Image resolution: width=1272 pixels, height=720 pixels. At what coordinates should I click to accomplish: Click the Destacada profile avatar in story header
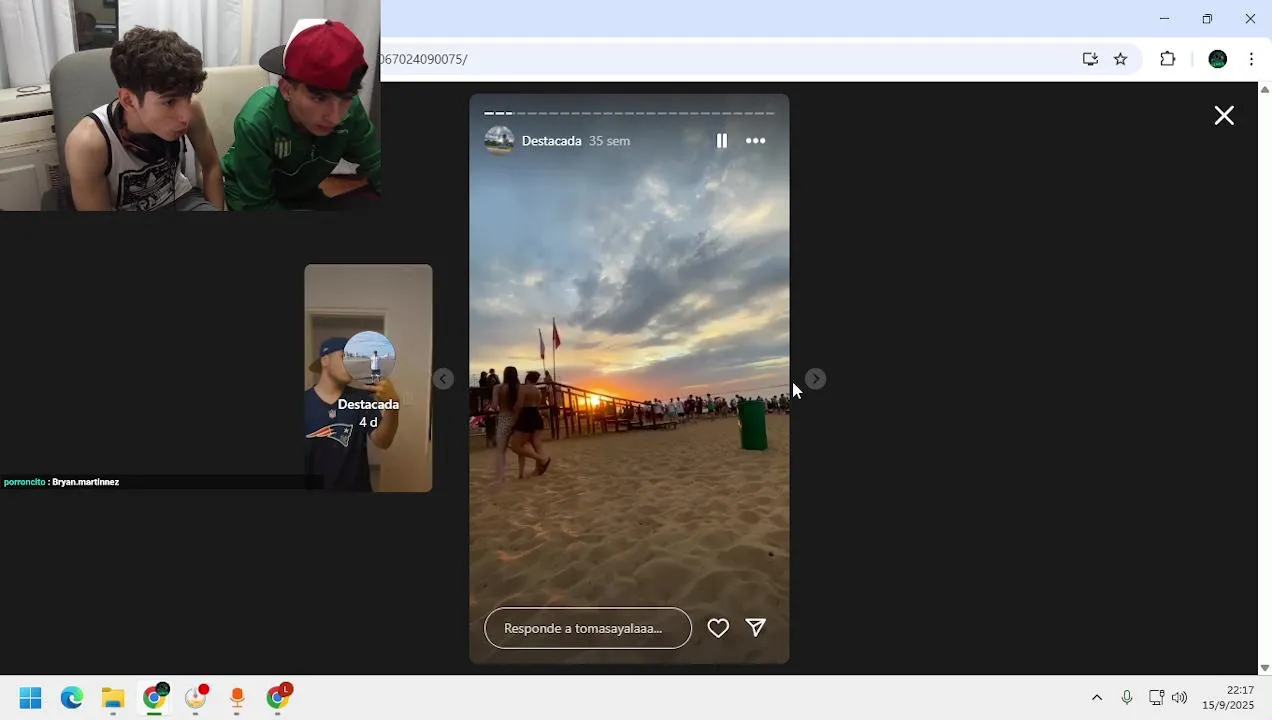499,141
